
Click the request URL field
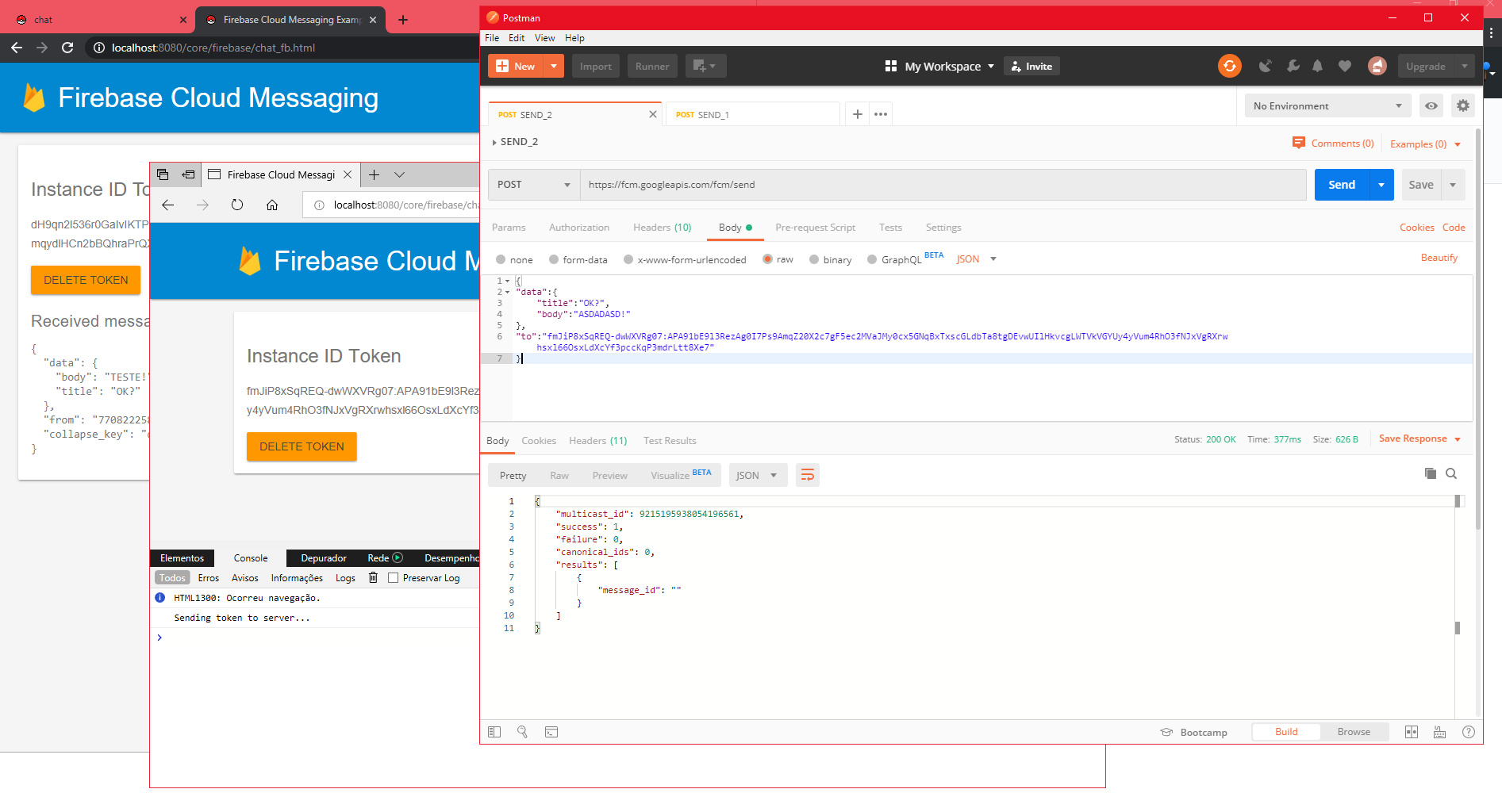tap(943, 185)
